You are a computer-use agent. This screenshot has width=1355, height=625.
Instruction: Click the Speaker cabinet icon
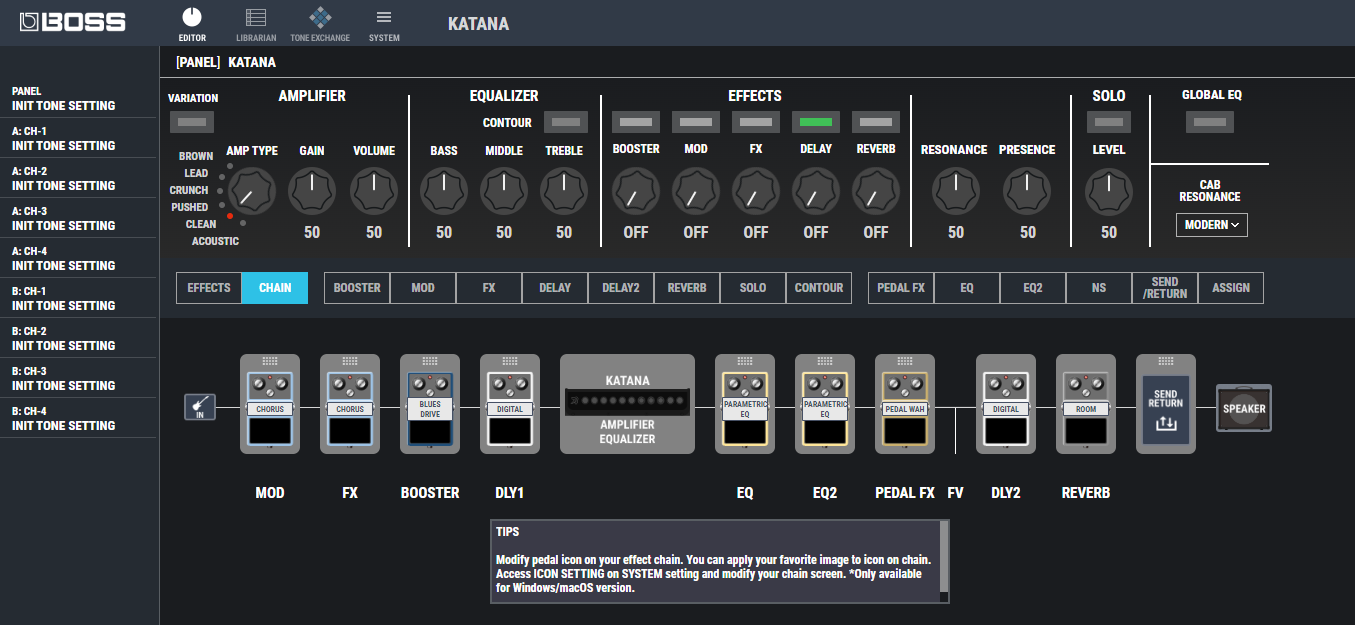[1244, 408]
